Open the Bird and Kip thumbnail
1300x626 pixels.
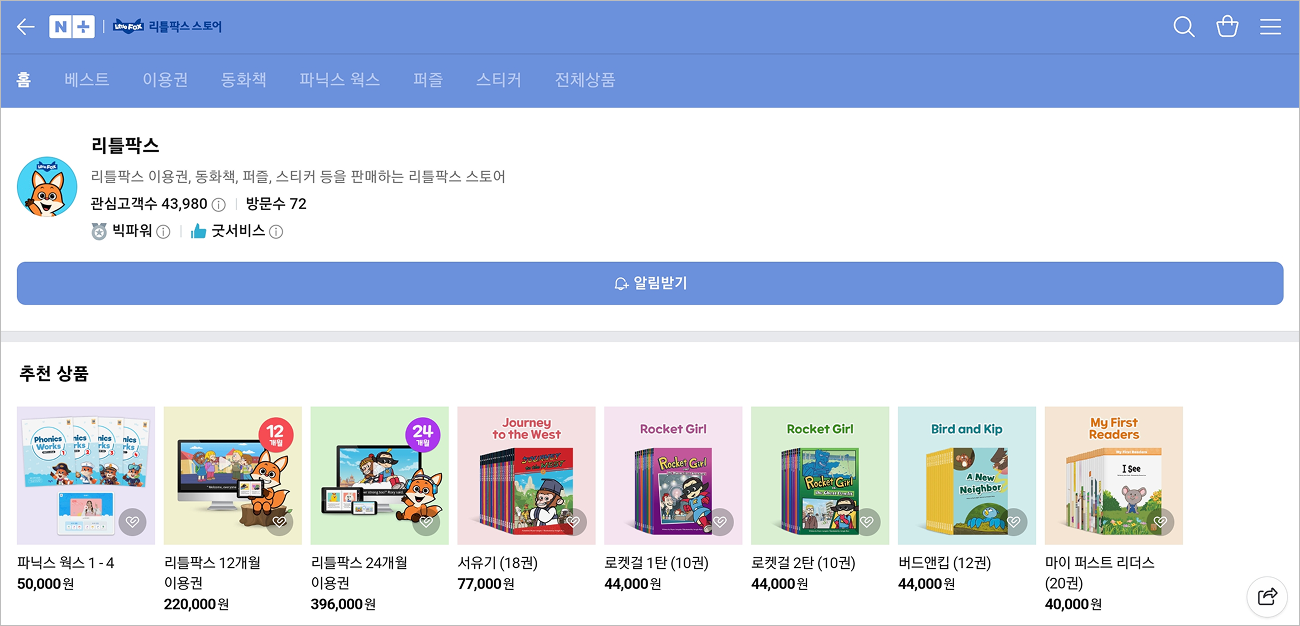(x=968, y=476)
